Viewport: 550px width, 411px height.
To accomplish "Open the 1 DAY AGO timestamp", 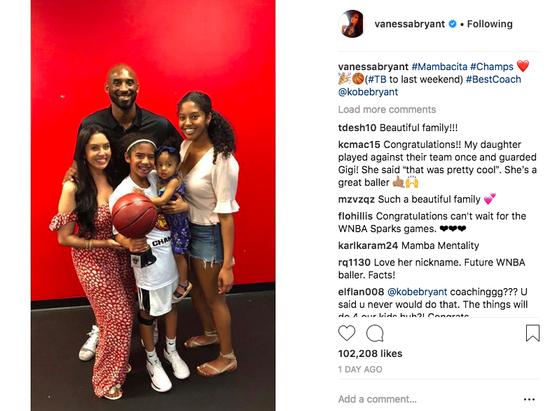I will tap(360, 369).
